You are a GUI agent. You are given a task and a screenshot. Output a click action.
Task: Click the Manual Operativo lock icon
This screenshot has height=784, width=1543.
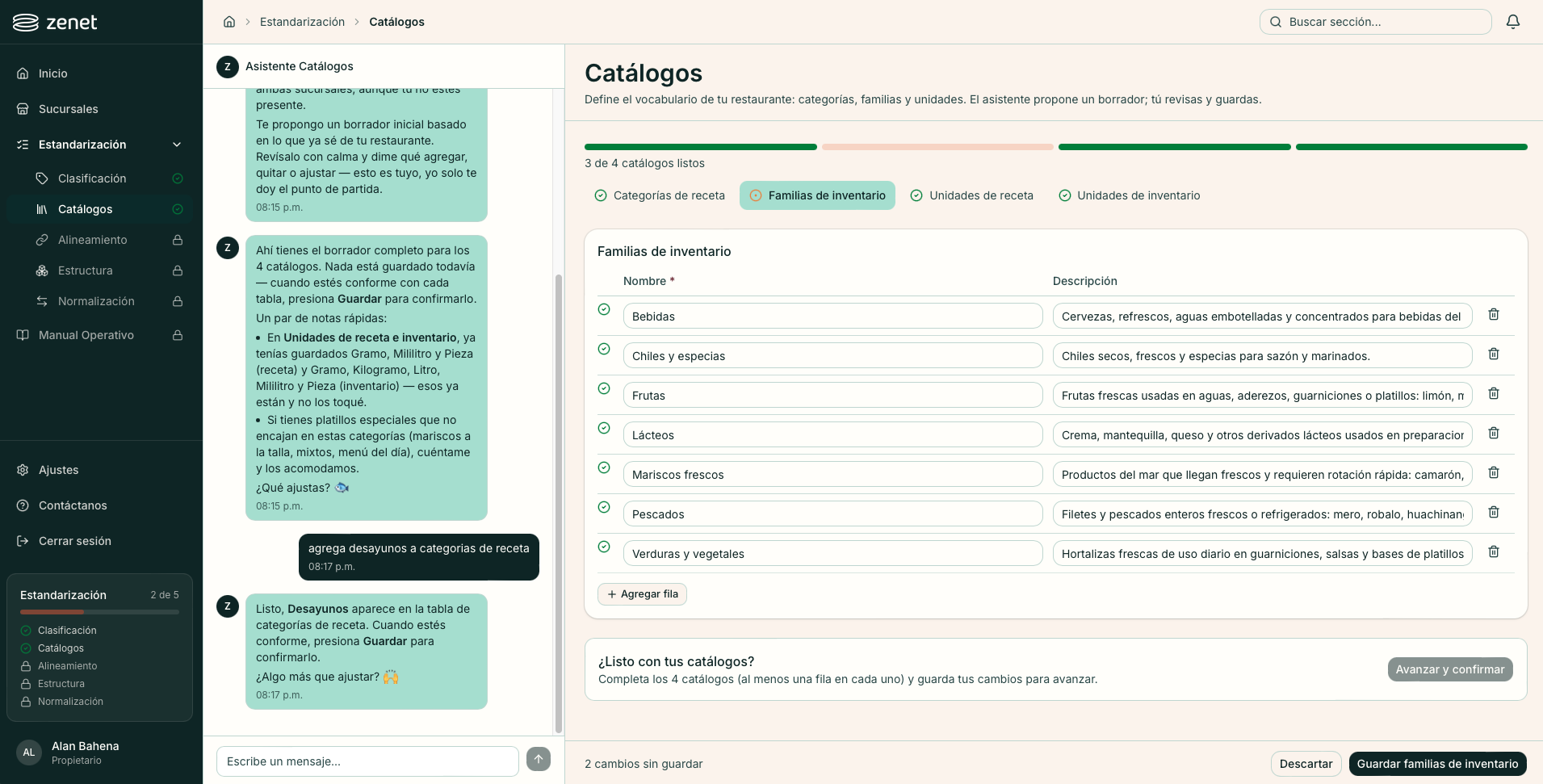pos(178,335)
